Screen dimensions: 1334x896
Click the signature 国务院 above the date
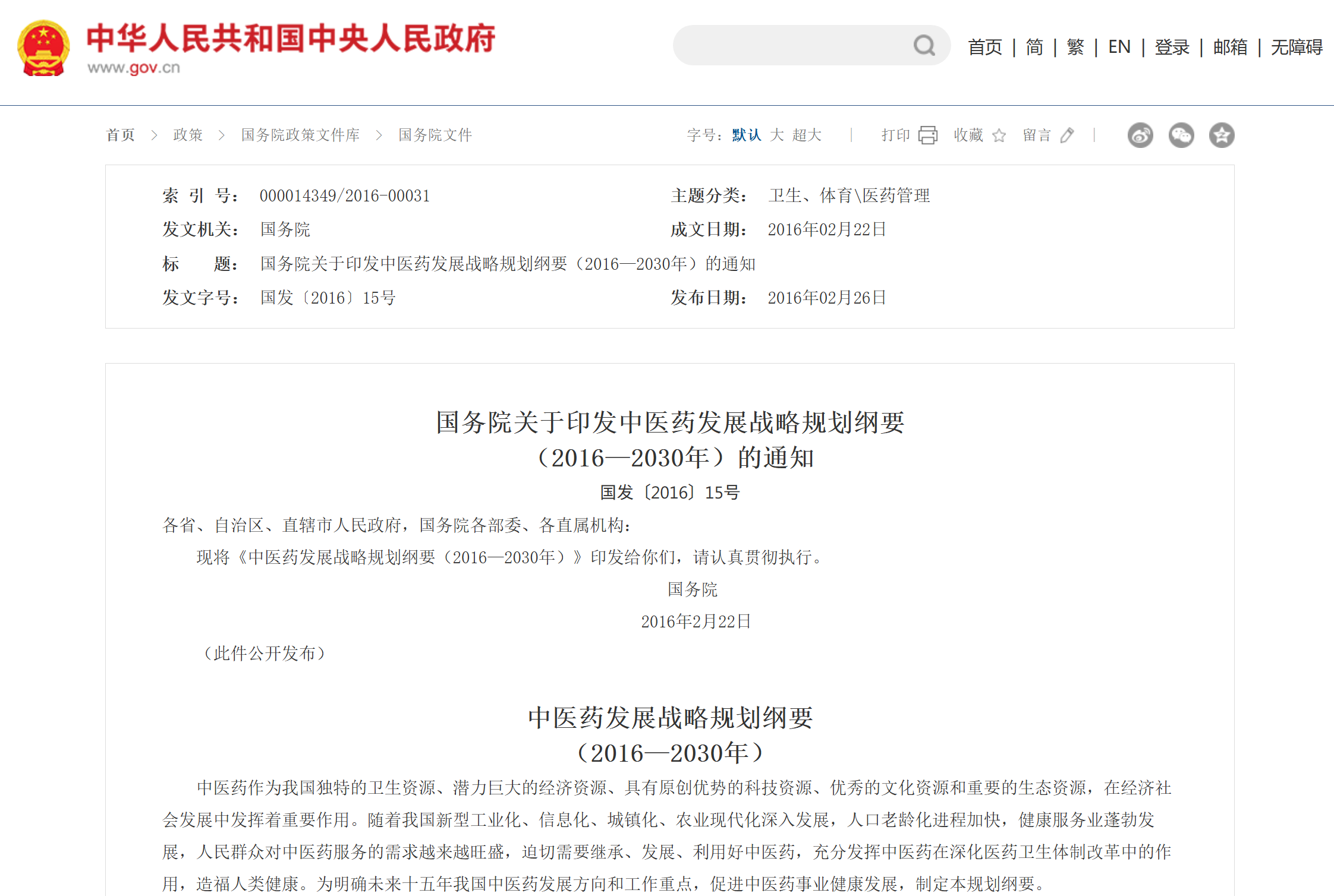(693, 589)
